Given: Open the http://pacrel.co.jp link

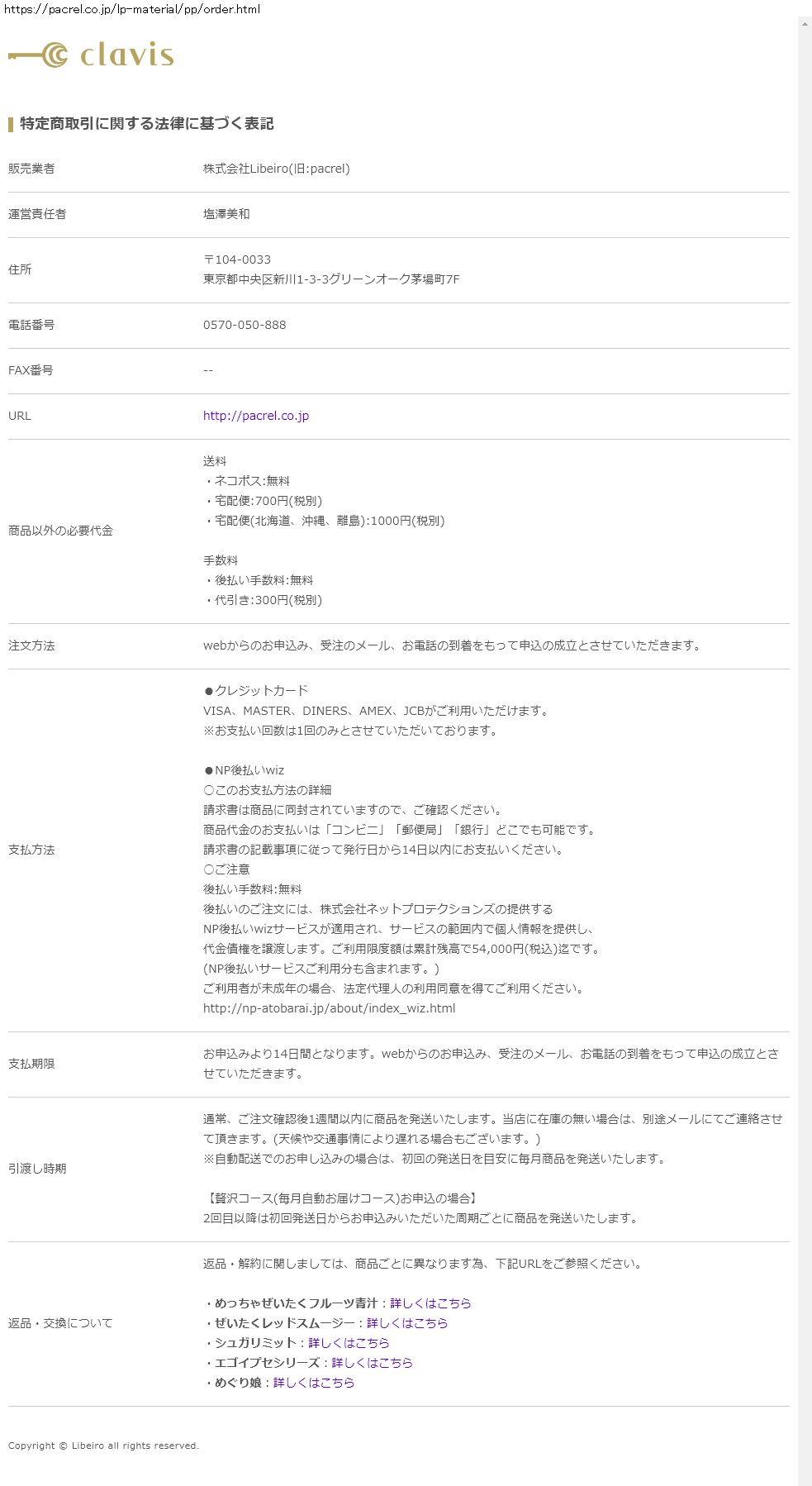Looking at the screenshot, I should pyautogui.click(x=255, y=416).
